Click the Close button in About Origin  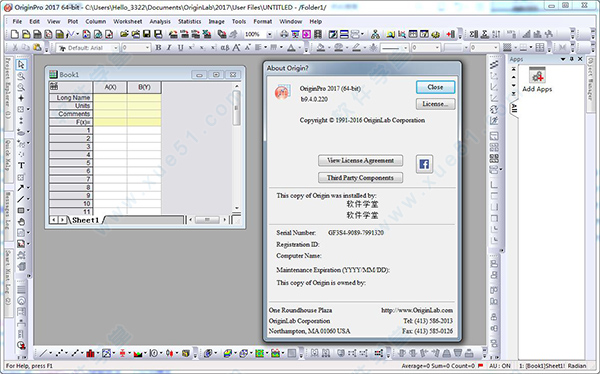pyautogui.click(x=435, y=87)
